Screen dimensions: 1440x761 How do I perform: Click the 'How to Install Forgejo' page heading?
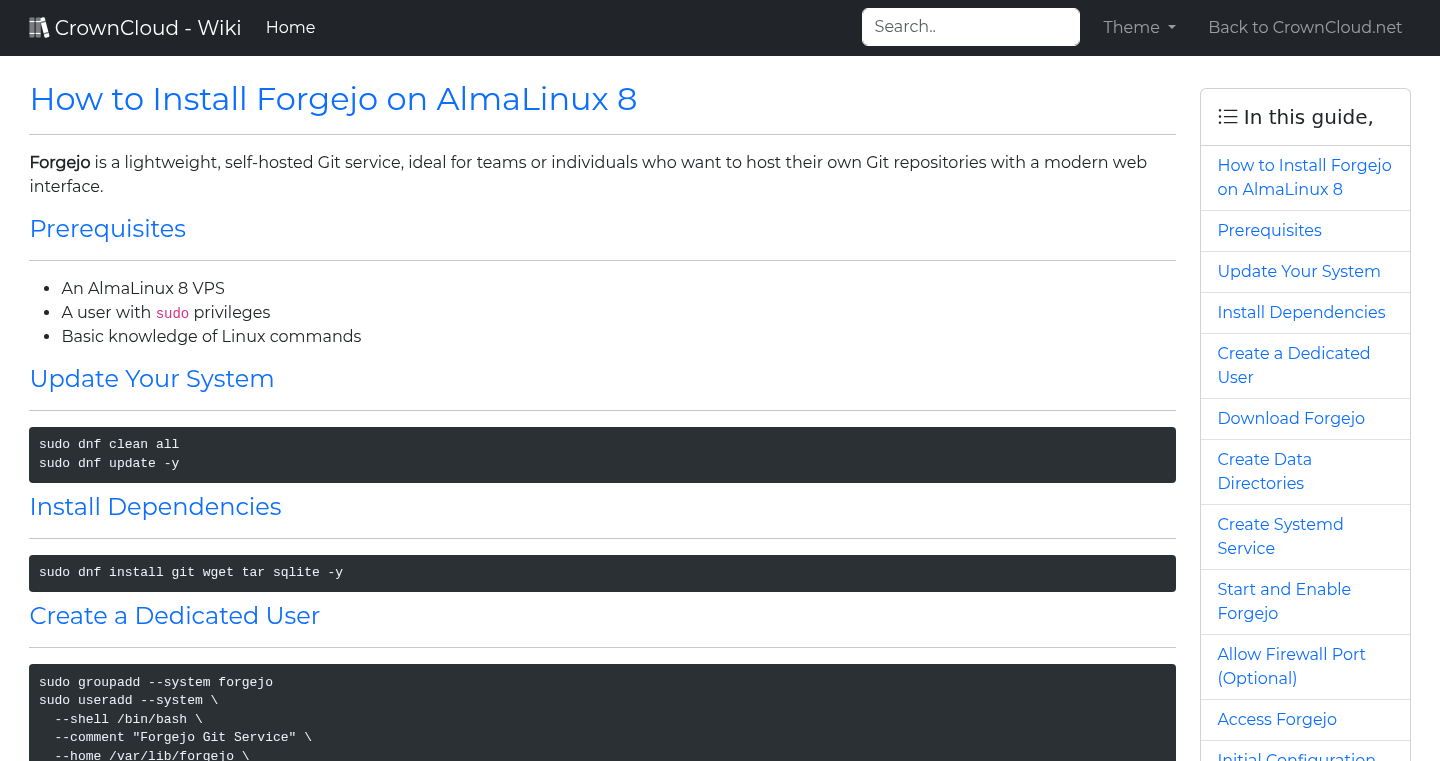(x=333, y=99)
